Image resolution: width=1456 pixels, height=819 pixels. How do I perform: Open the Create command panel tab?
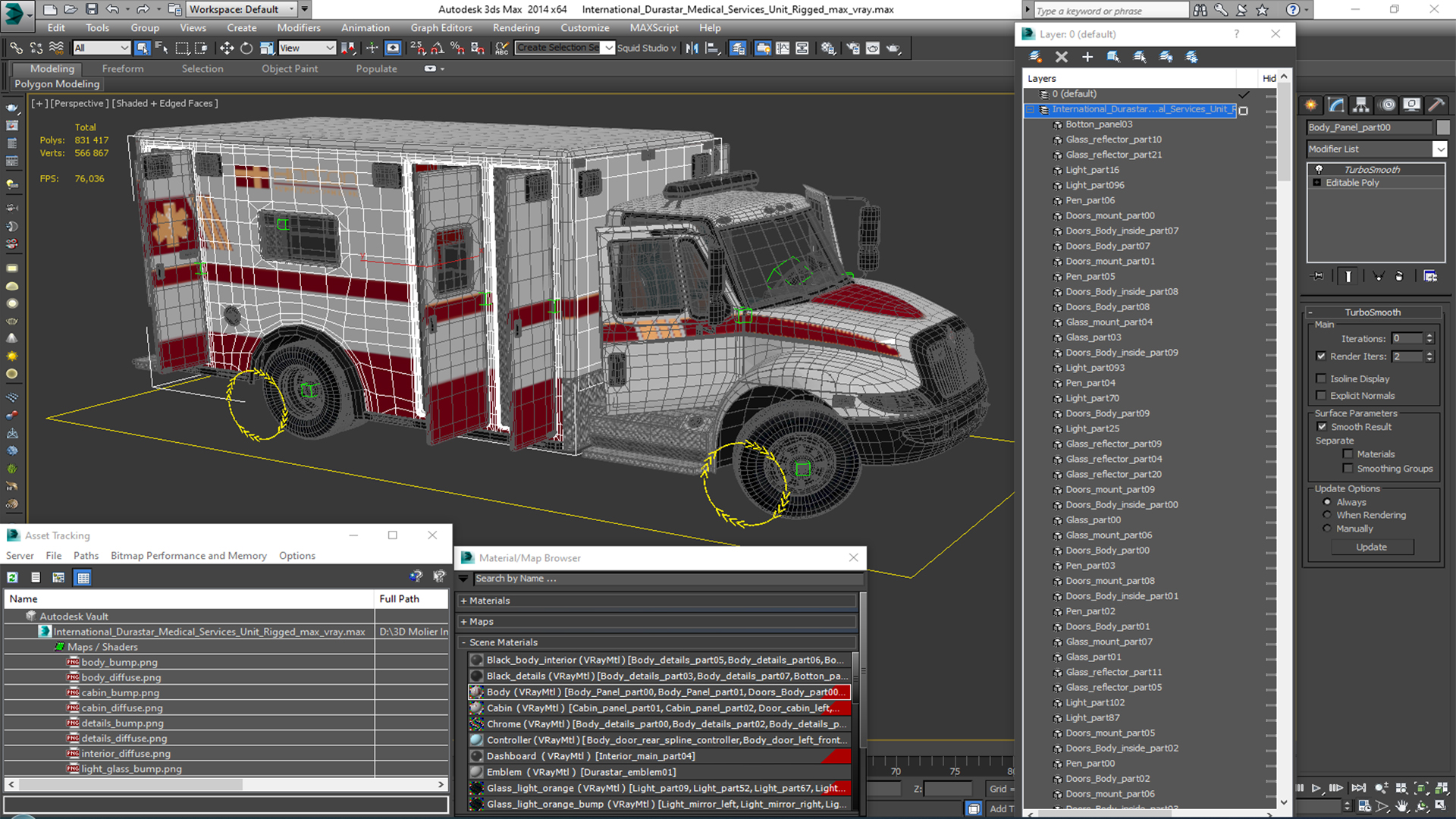pos(1310,105)
